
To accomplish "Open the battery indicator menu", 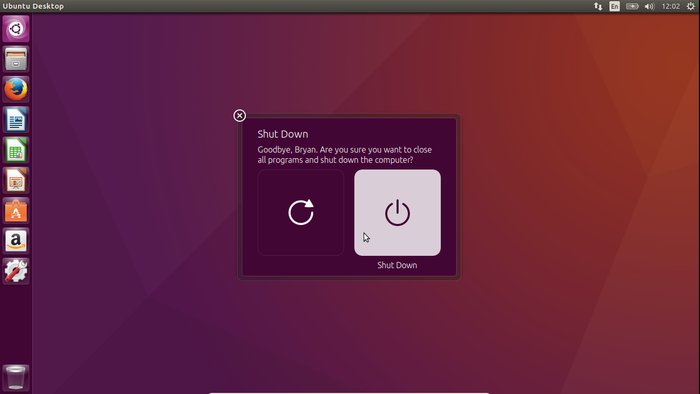I will (632, 6).
